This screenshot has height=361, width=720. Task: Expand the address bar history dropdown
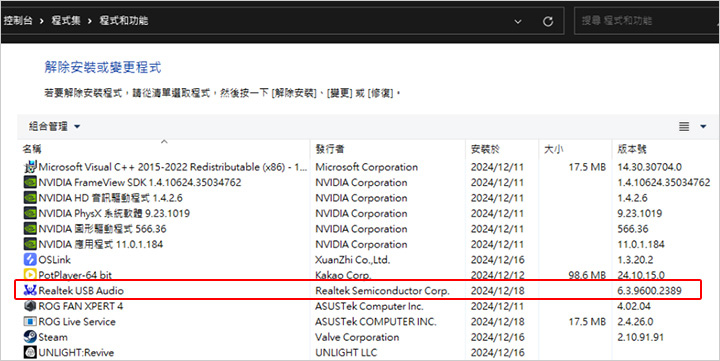518,21
